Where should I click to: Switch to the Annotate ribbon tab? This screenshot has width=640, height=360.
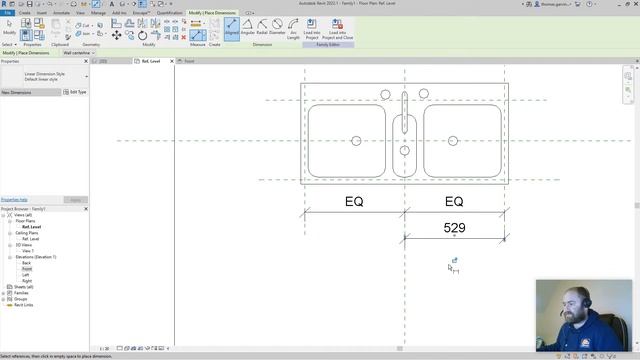(62, 13)
